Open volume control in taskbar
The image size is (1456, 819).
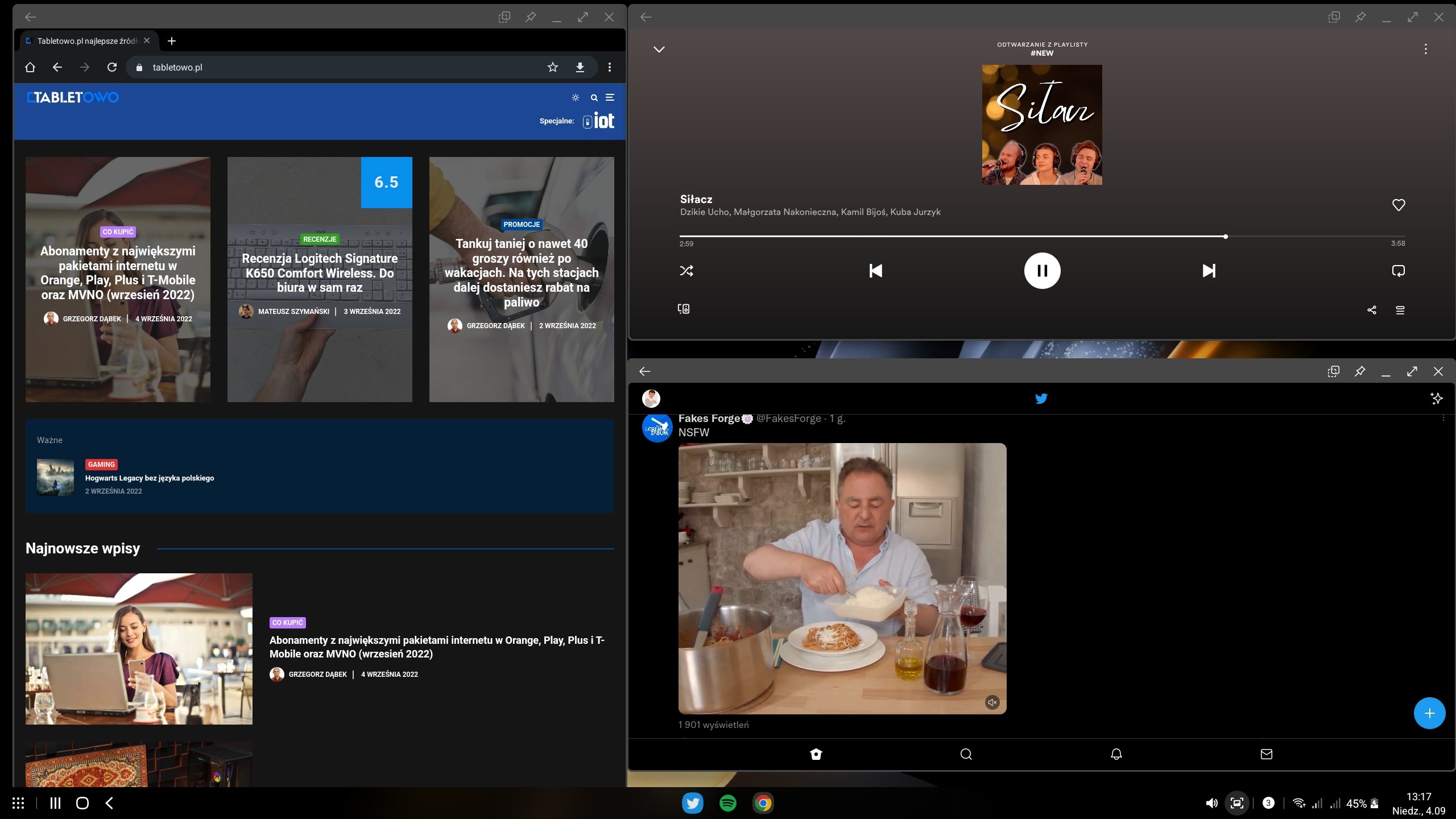[x=1211, y=803]
